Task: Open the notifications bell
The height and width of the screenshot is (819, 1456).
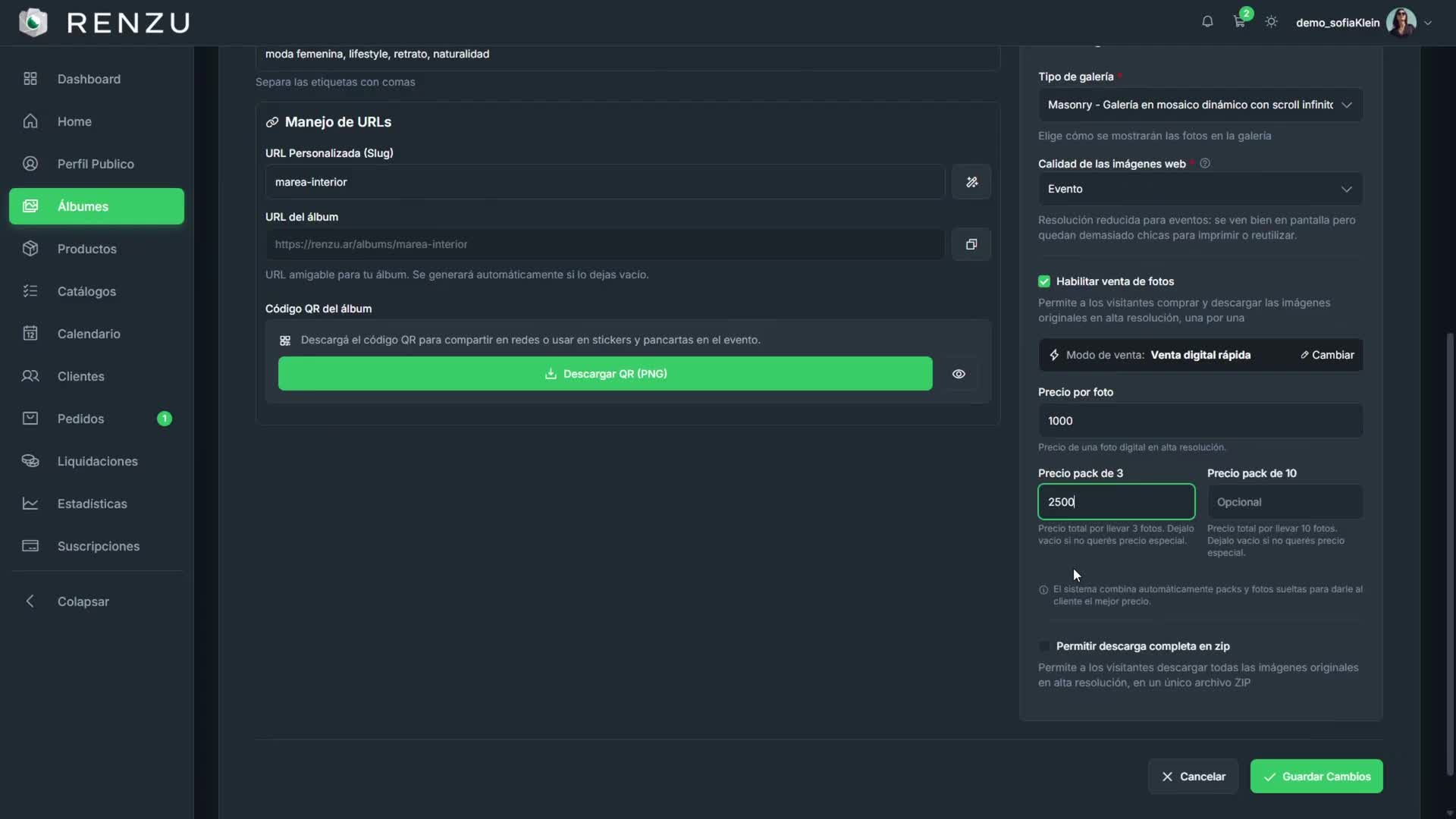Action: pos(1207,22)
